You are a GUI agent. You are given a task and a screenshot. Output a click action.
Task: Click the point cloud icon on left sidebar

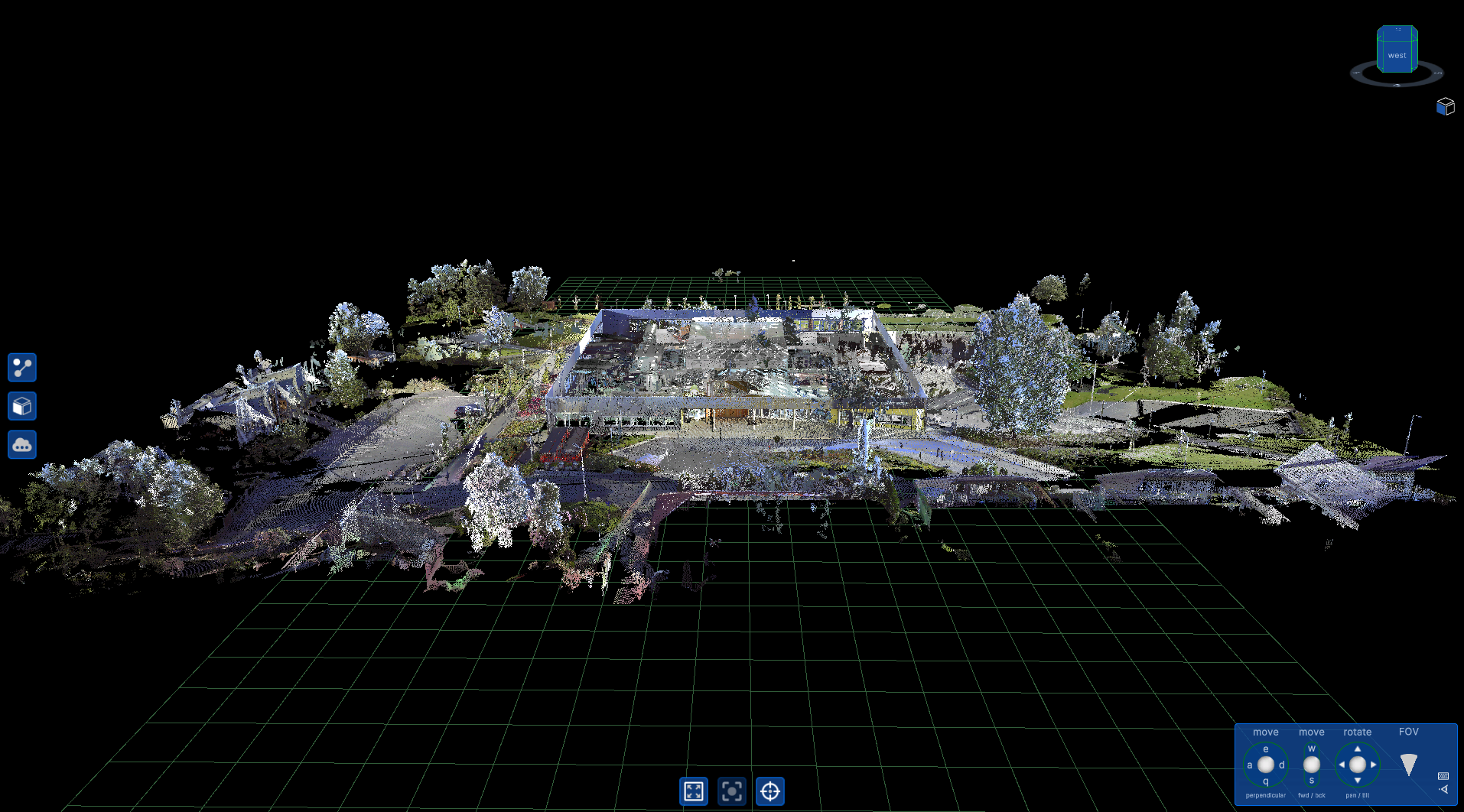click(21, 444)
